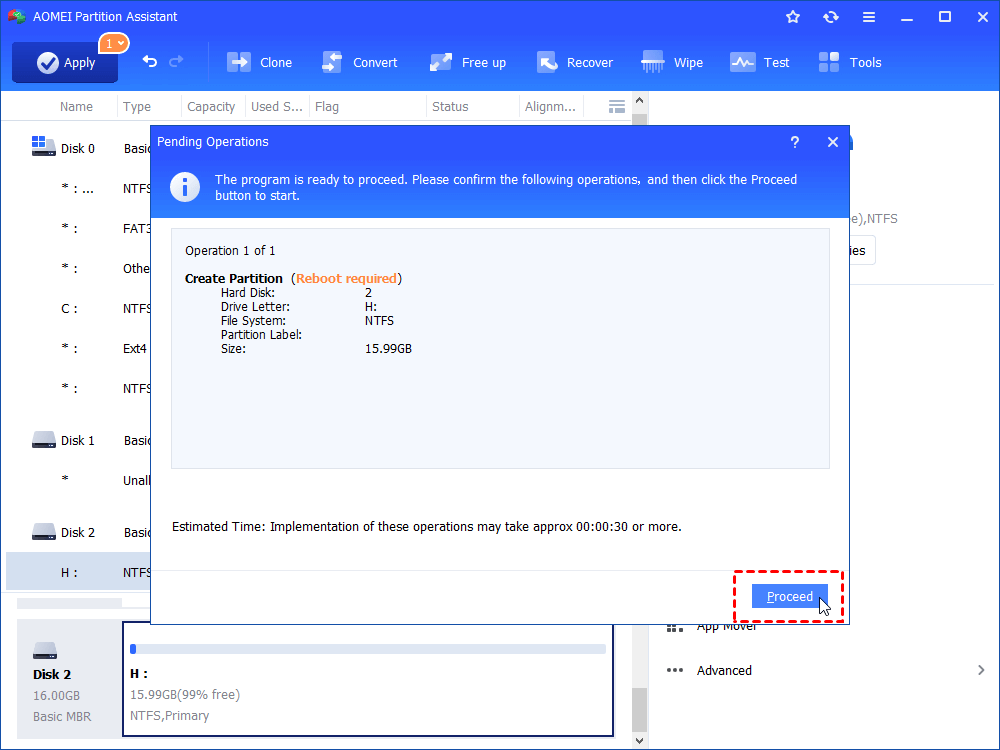The image size is (1000, 750).
Task: Click the 'Operation 1 of 1' text
Action: 230,251
